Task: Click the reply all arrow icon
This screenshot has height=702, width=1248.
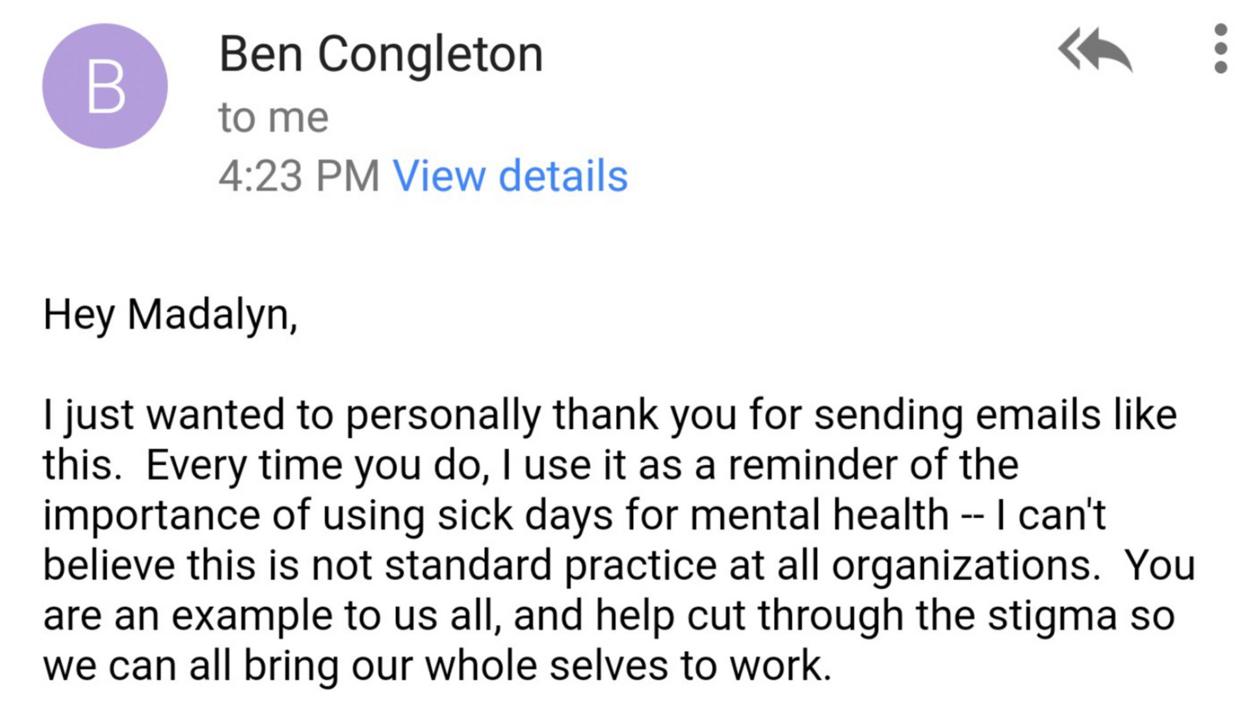Action: tap(1095, 51)
